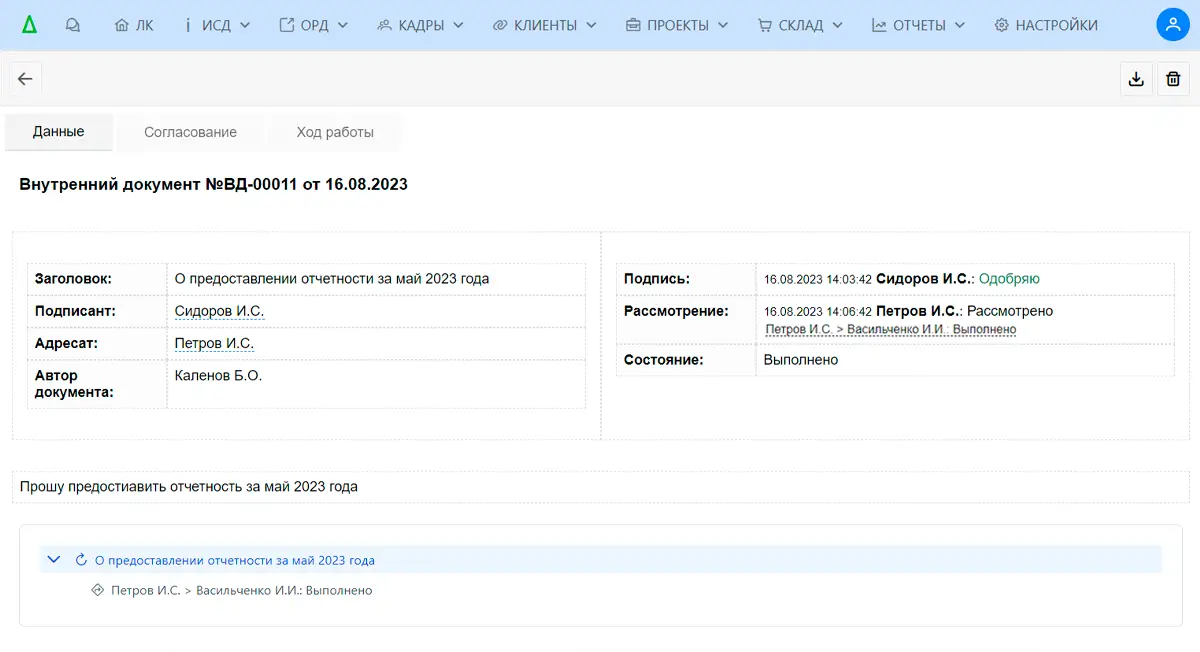Click the Заголовок value text

(x=332, y=279)
